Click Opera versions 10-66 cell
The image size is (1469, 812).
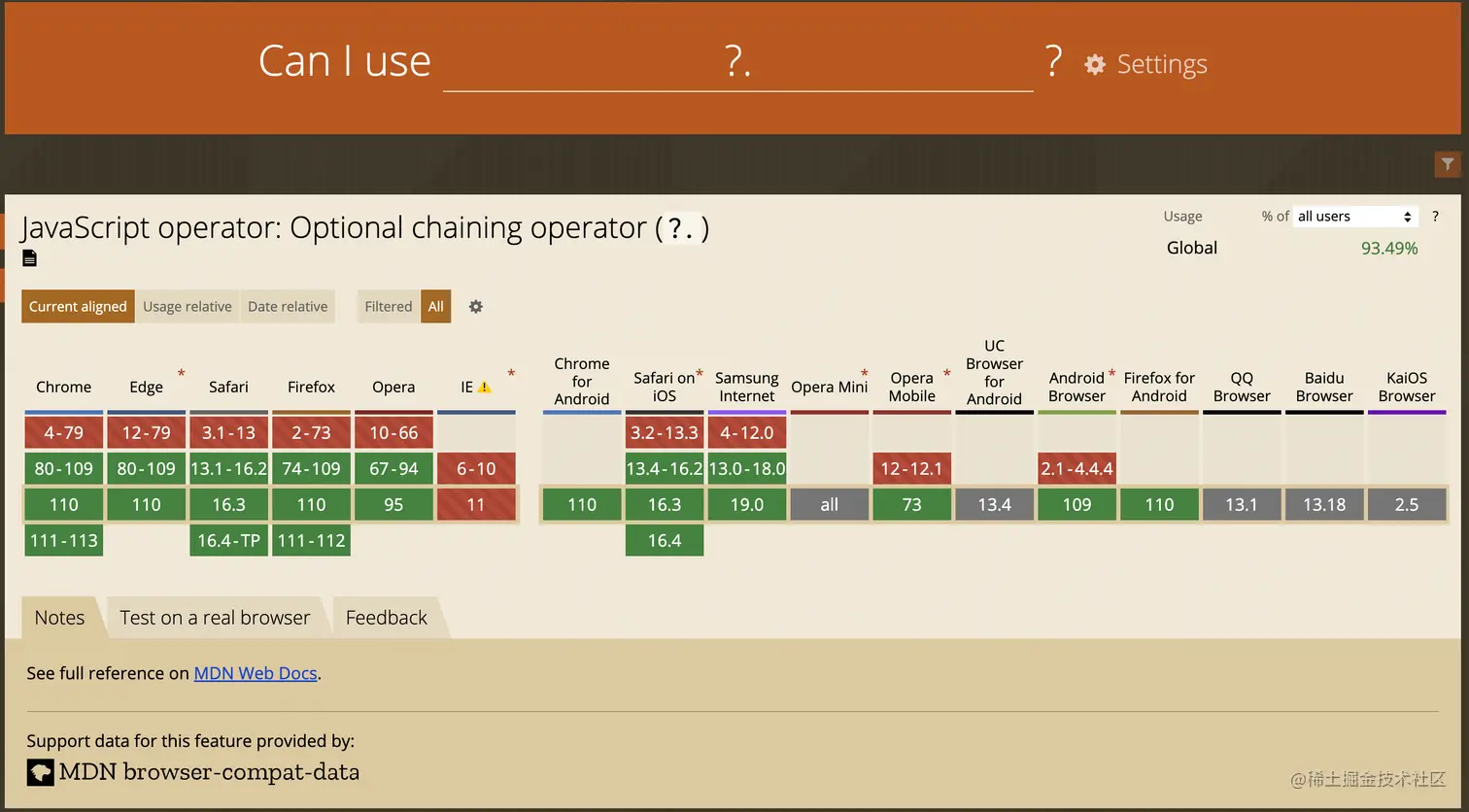click(393, 432)
